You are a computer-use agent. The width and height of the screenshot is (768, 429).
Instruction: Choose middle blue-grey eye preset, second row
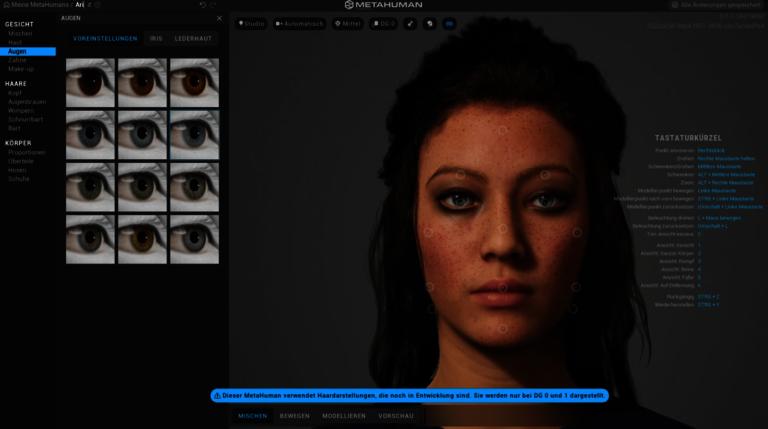click(142, 135)
